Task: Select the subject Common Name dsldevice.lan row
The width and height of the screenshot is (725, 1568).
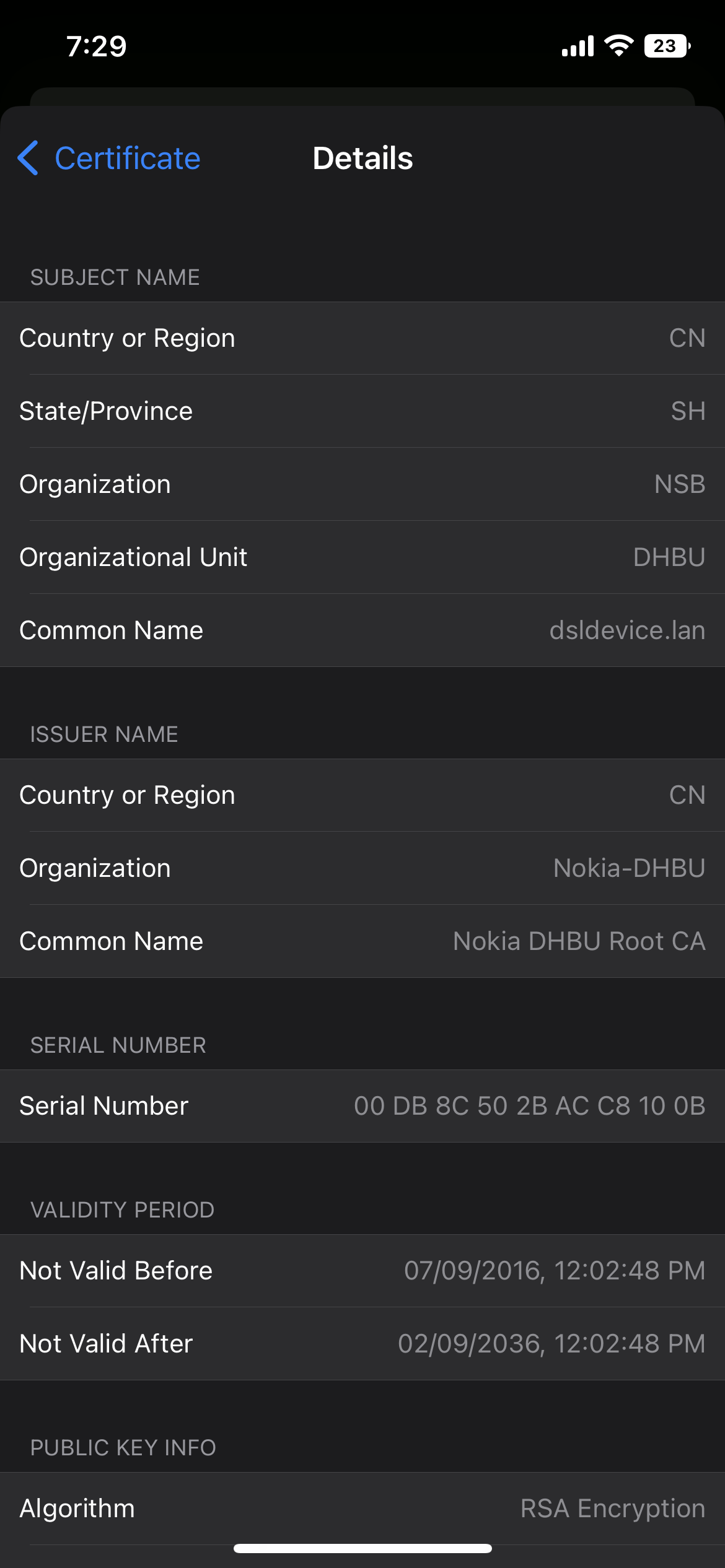Action: coord(362,630)
